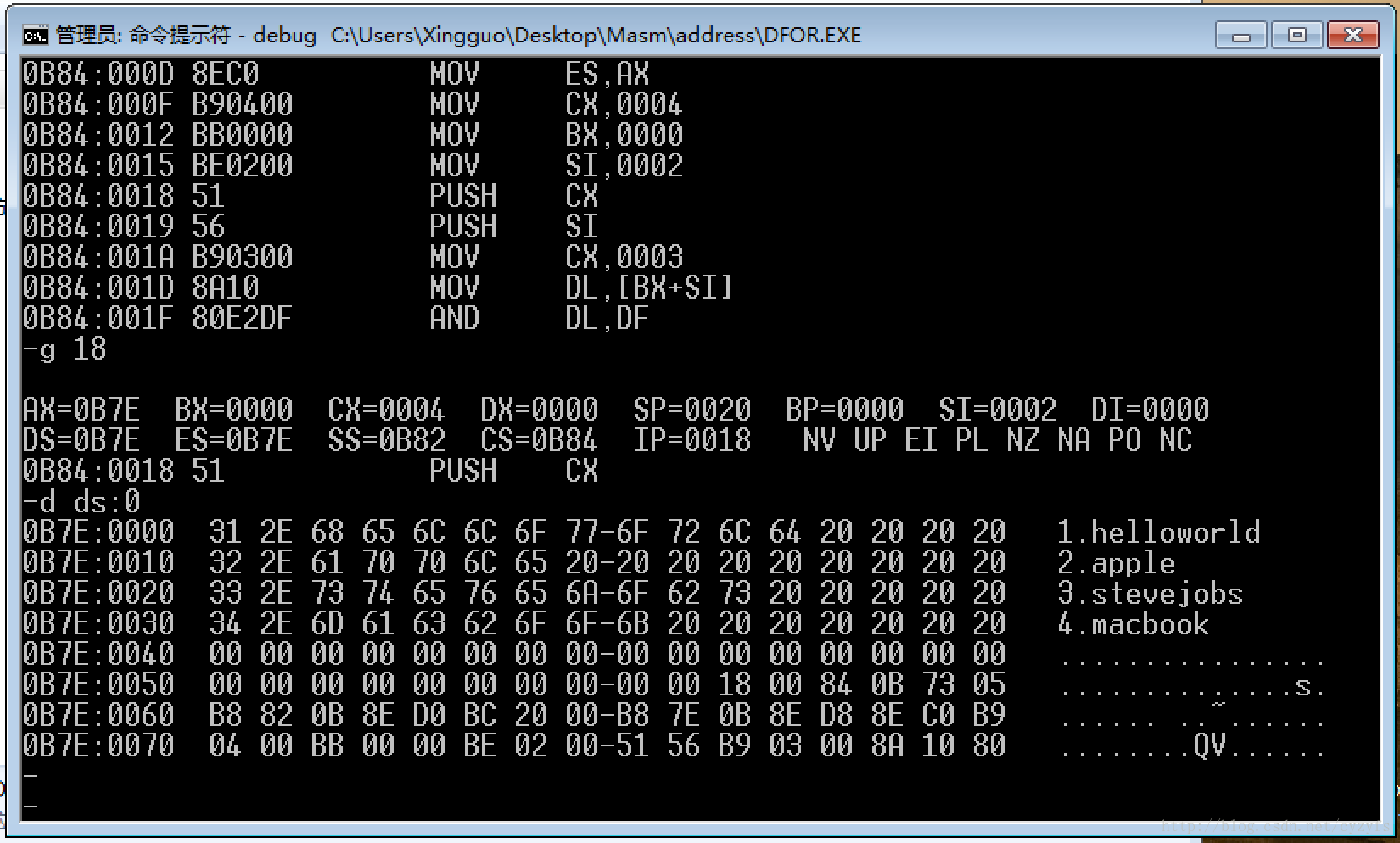Click the "MOV BX,0000" instruction
The width and height of the screenshot is (1400, 843).
click(557, 136)
